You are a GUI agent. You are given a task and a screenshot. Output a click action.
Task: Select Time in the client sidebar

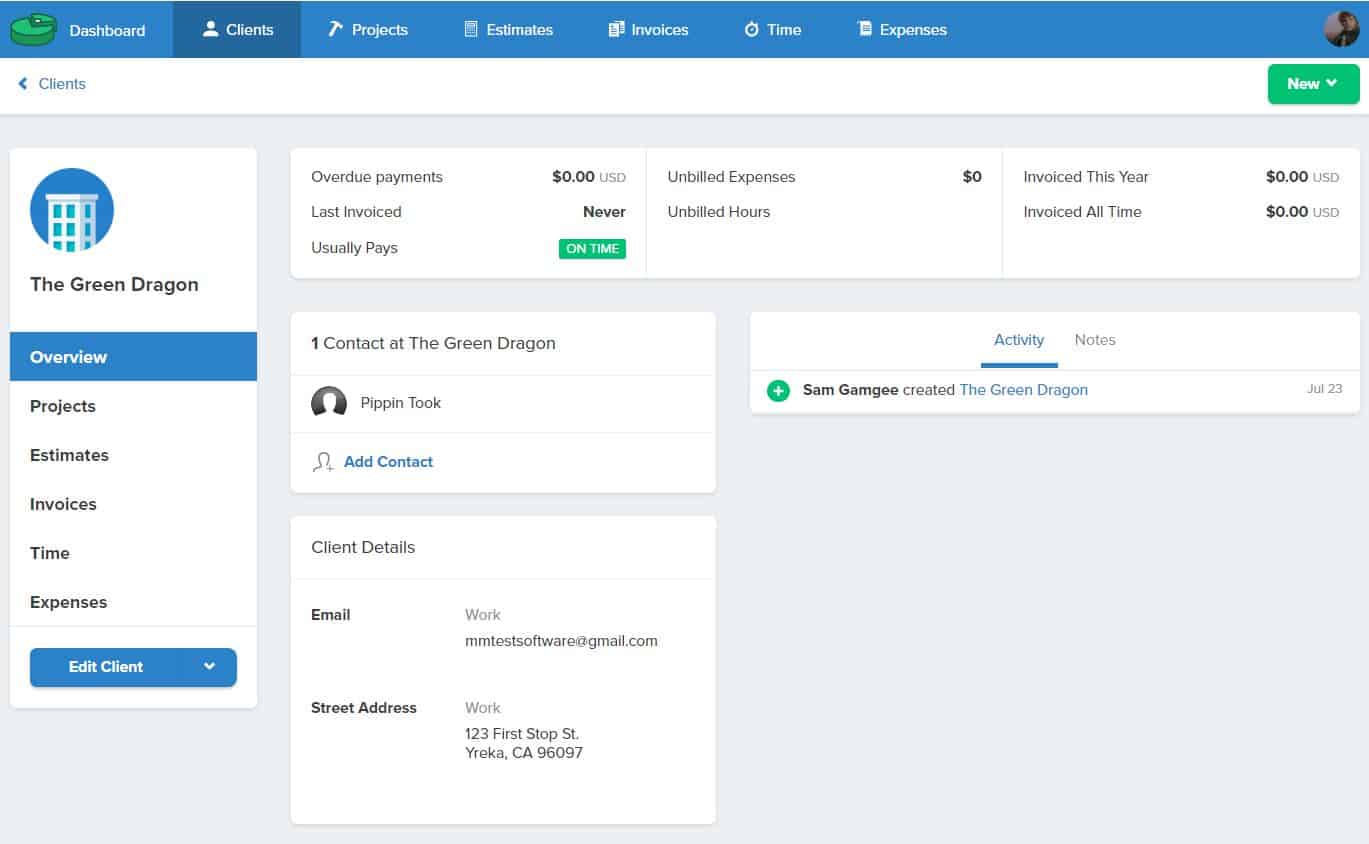133,553
